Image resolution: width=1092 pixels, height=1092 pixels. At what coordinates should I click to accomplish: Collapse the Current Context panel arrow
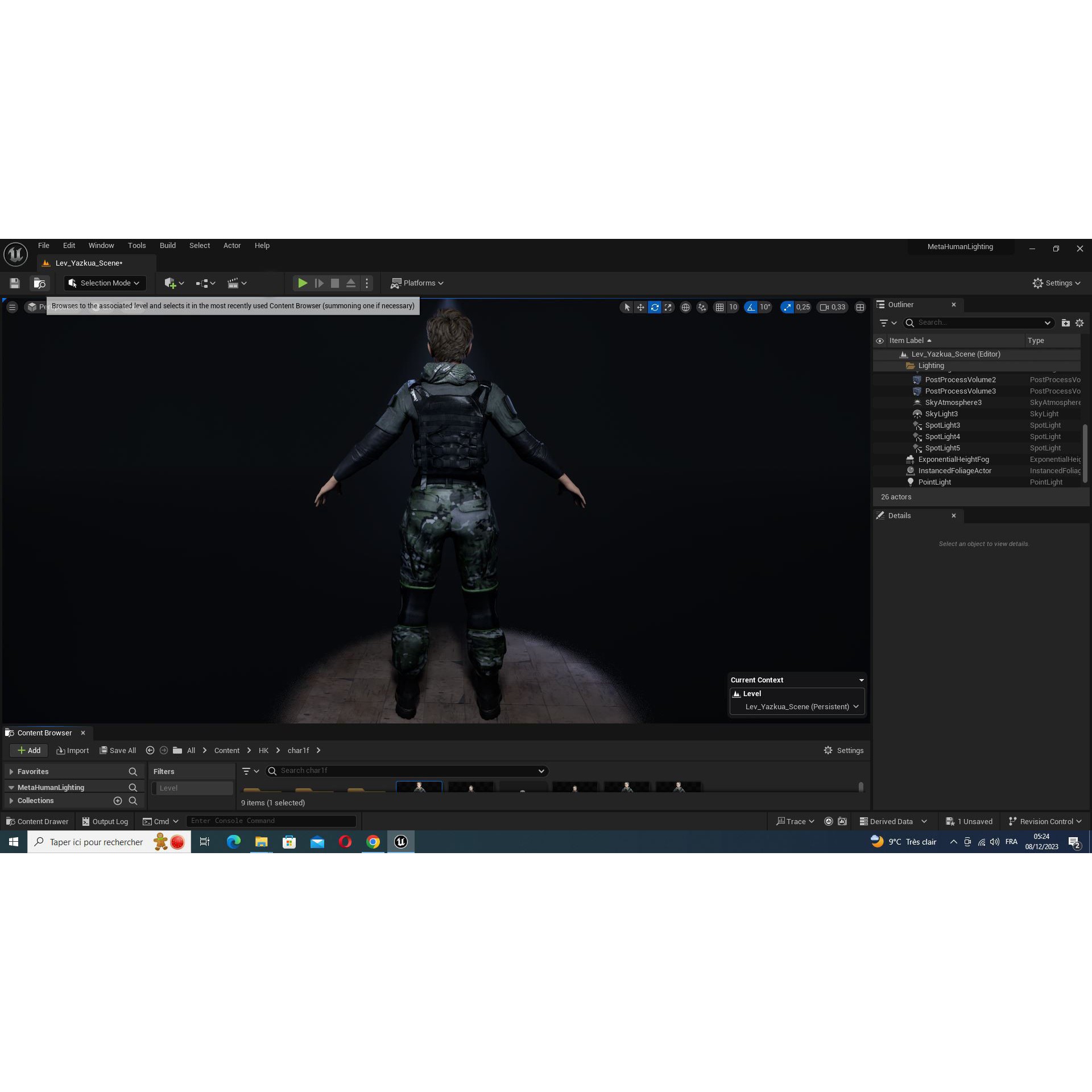[x=861, y=680]
